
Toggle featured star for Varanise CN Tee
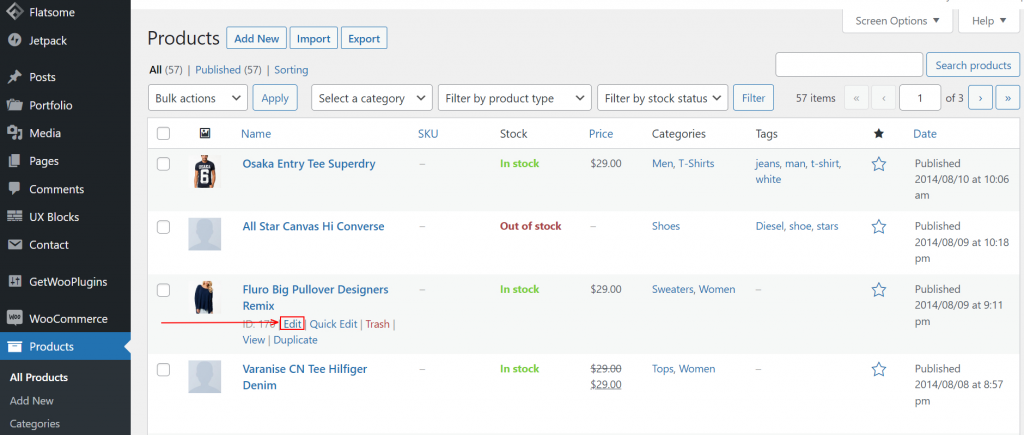879,369
